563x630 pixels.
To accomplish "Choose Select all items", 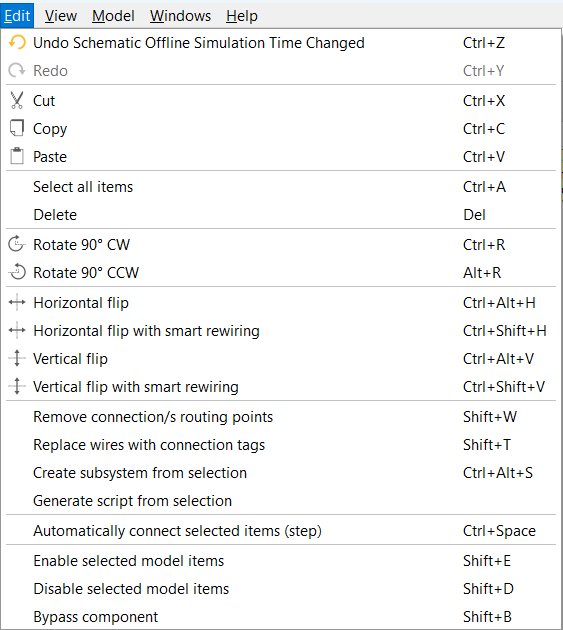I will coord(281,186).
